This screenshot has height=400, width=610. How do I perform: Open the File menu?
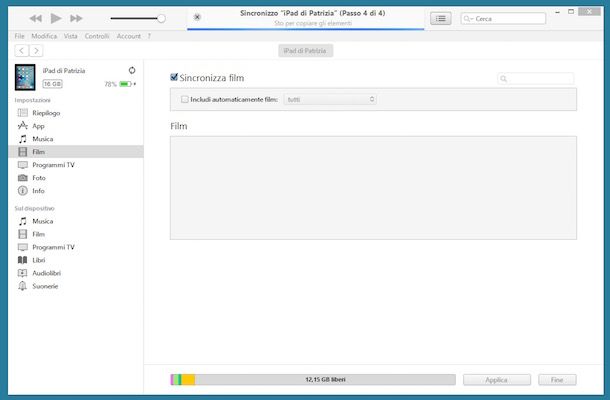[19, 36]
